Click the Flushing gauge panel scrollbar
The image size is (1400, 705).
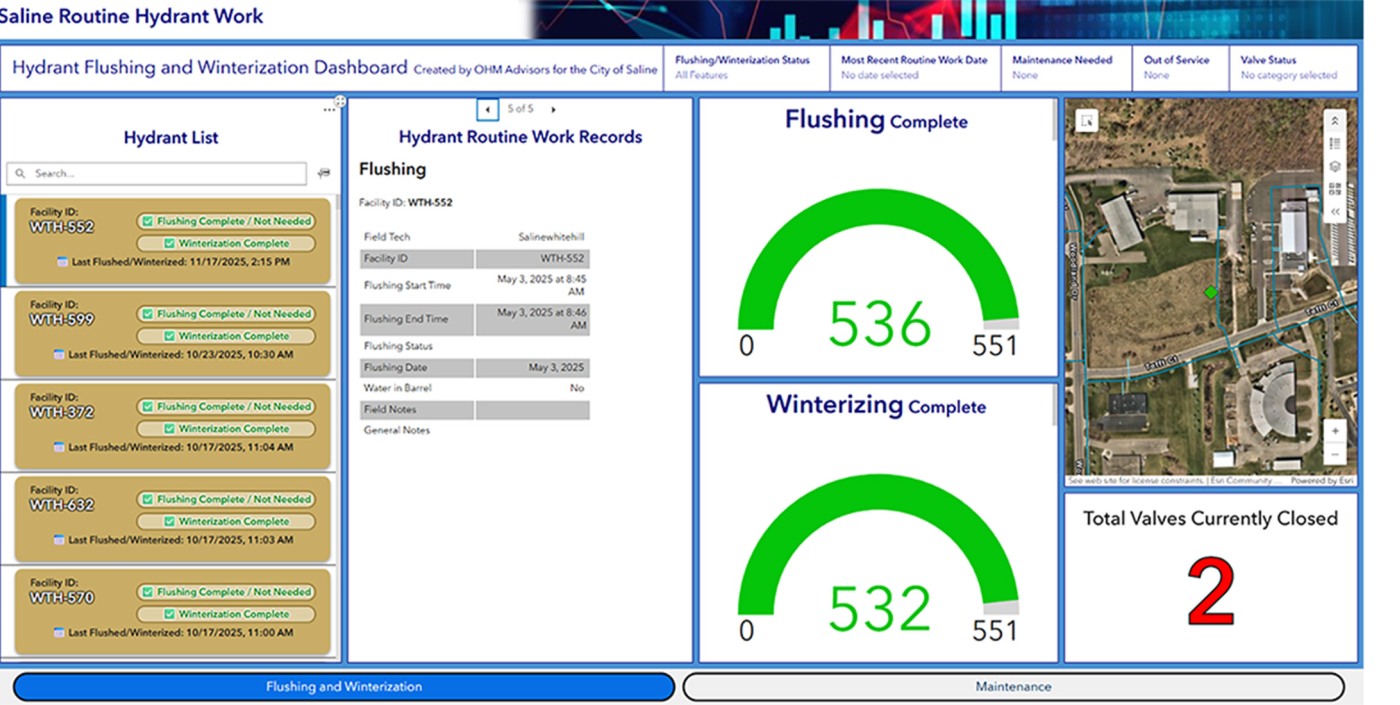pos(1053,120)
